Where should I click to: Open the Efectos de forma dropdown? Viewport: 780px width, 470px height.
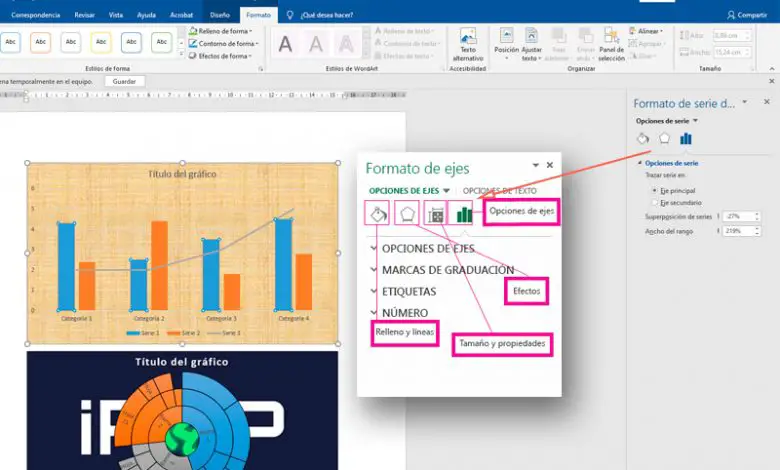tap(220, 56)
